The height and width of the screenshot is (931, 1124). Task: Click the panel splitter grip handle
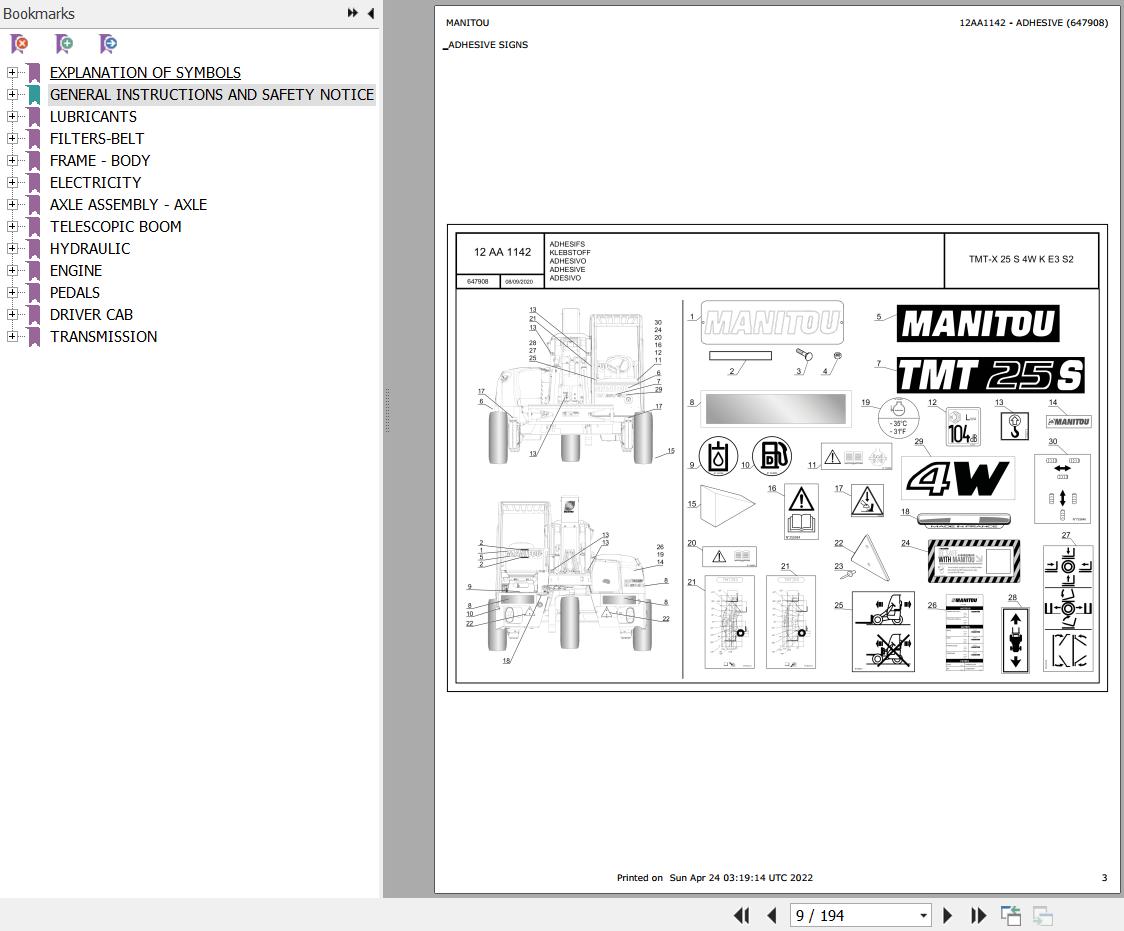click(x=387, y=410)
